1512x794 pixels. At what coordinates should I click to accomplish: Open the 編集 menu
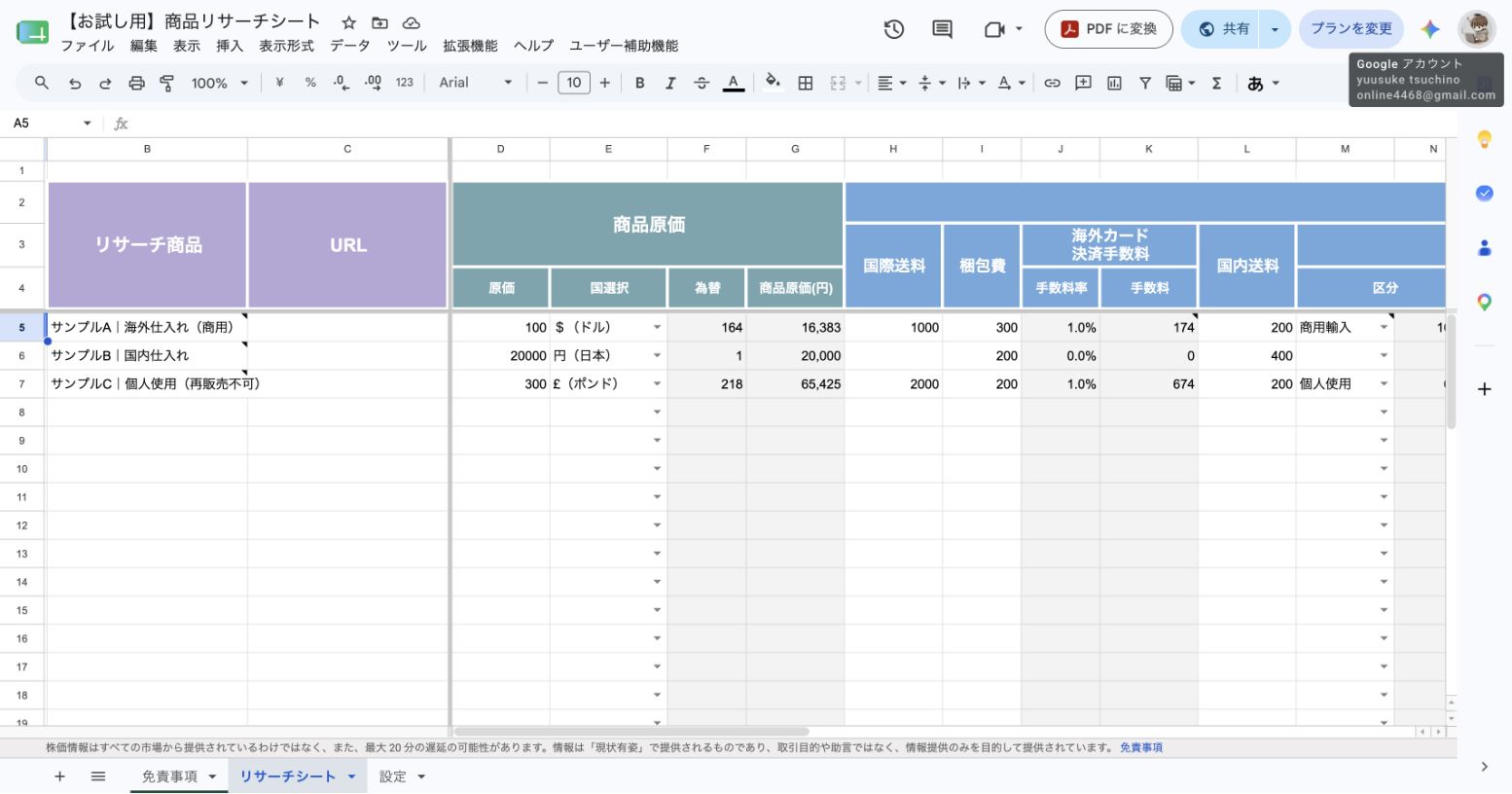coord(143,46)
